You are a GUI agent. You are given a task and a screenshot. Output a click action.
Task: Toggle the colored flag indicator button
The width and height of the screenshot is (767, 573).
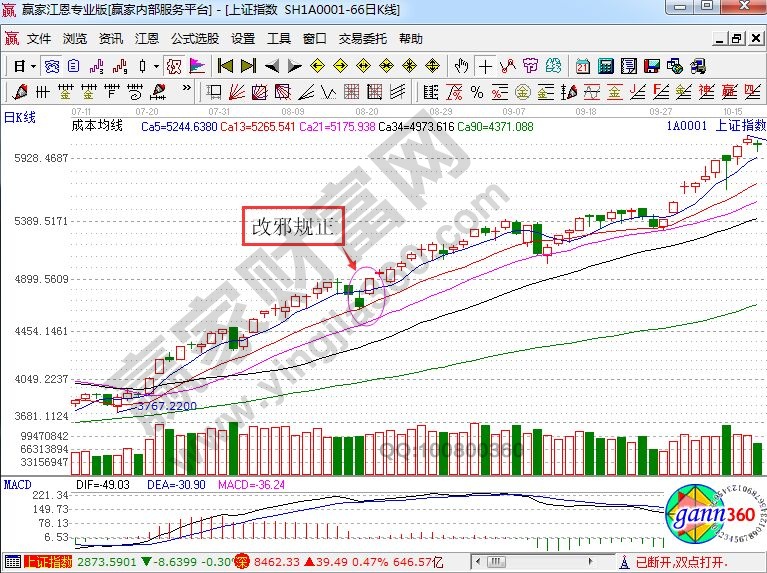197,66
